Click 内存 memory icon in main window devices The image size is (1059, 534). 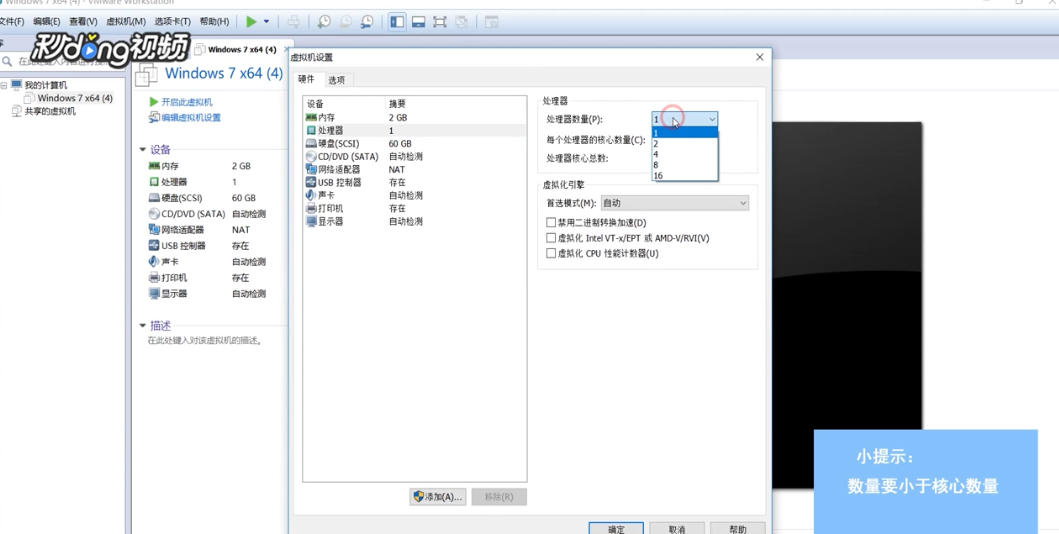pyautogui.click(x=154, y=166)
